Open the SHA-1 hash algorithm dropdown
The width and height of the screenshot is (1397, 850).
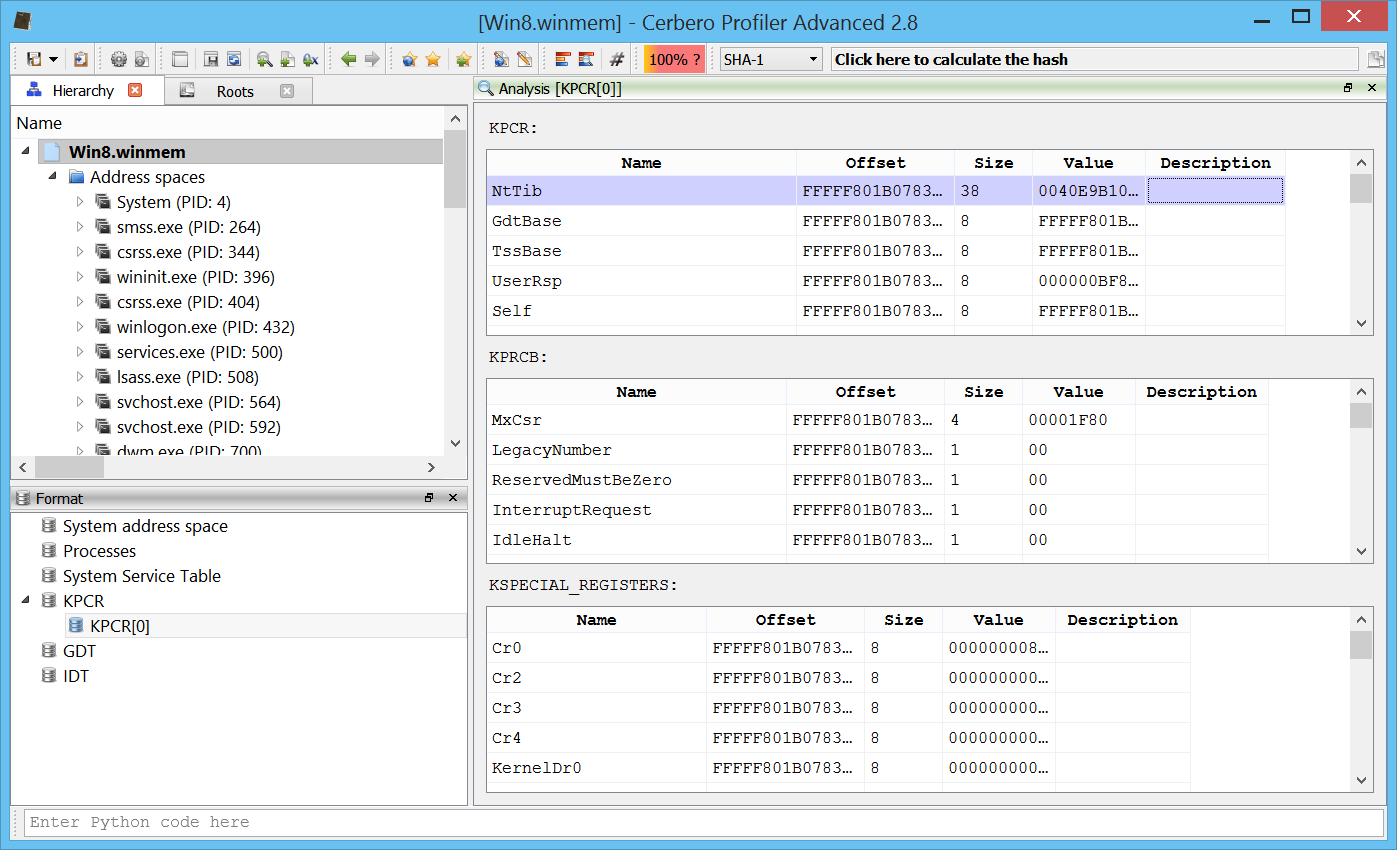[x=771, y=59]
